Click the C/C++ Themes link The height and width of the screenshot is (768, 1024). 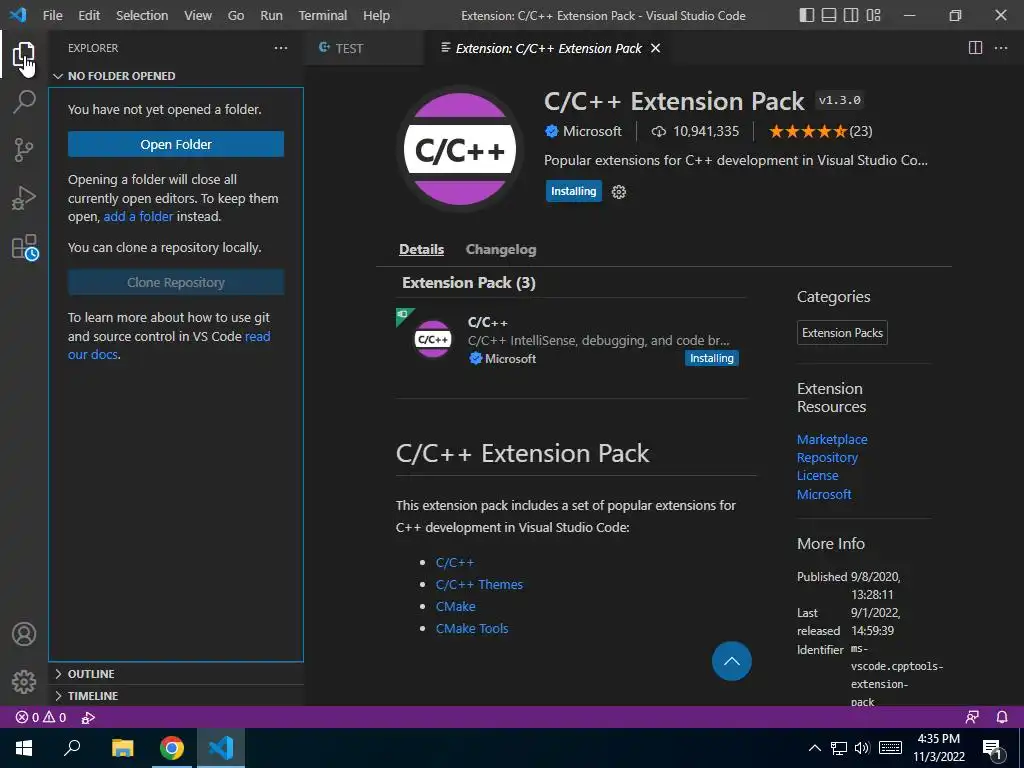click(479, 584)
